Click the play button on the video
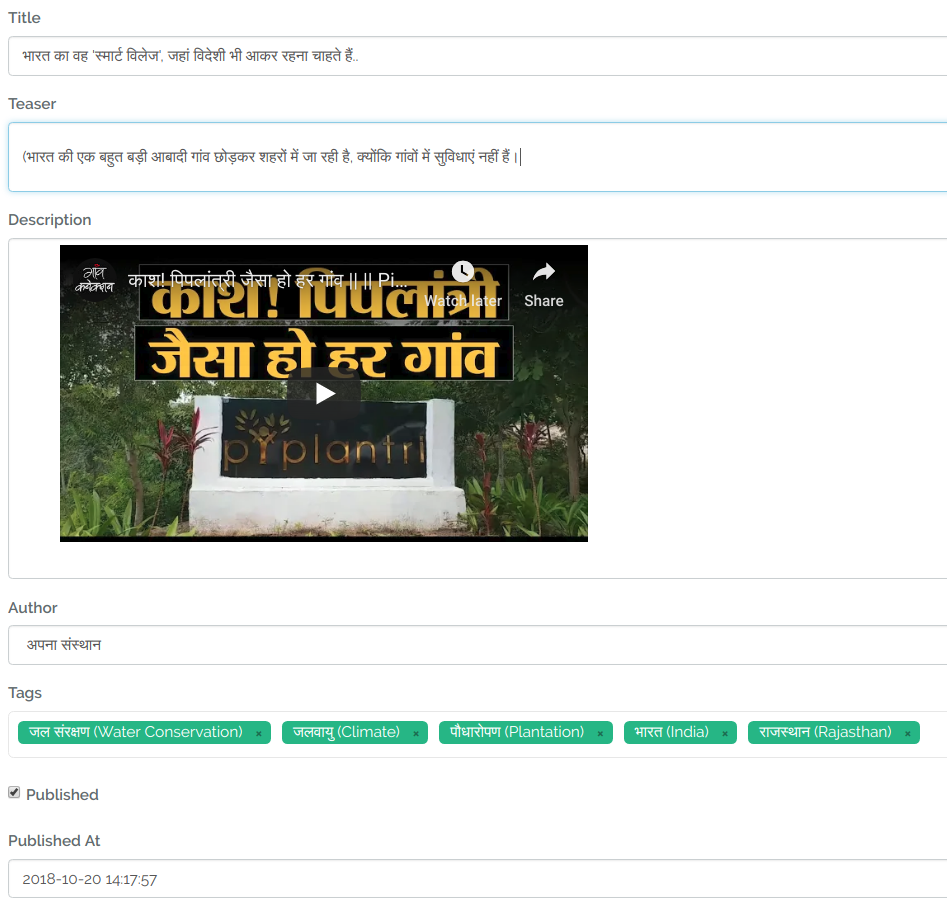Image resolution: width=947 pixels, height=901 pixels. (325, 393)
